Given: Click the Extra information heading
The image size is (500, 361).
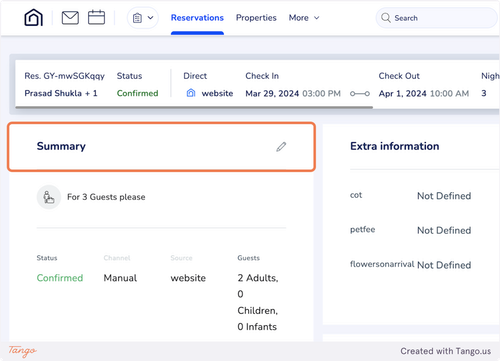Looking at the screenshot, I should point(395,146).
